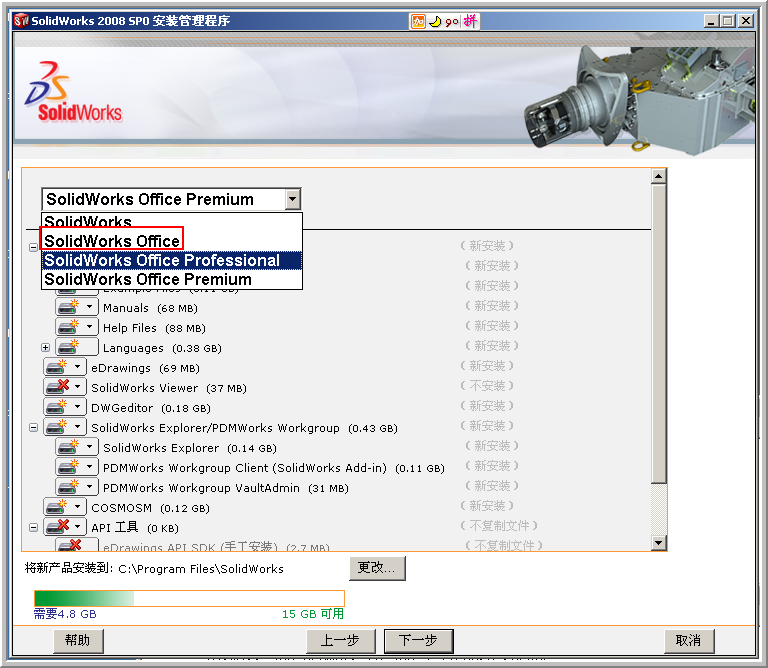Click the PDMWorks Workgroup VaultAdmin drive icon

click(68, 487)
